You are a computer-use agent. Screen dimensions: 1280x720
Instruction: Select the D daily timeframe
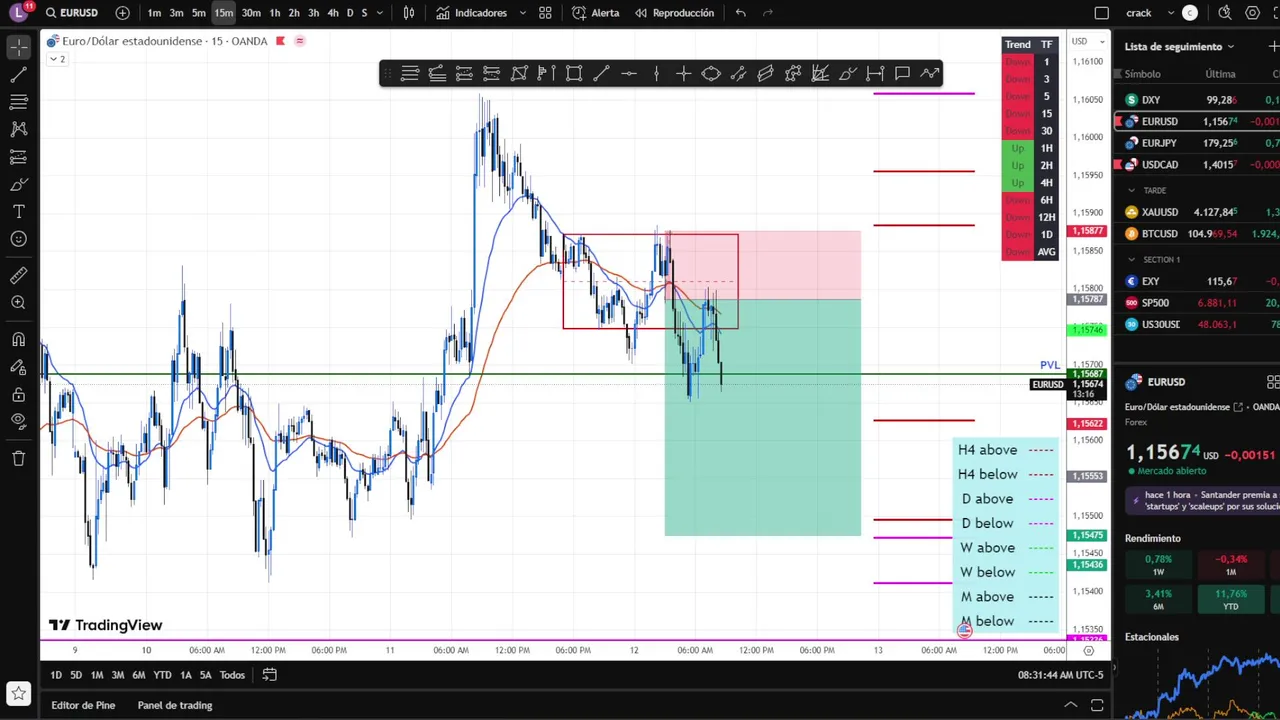coord(349,13)
